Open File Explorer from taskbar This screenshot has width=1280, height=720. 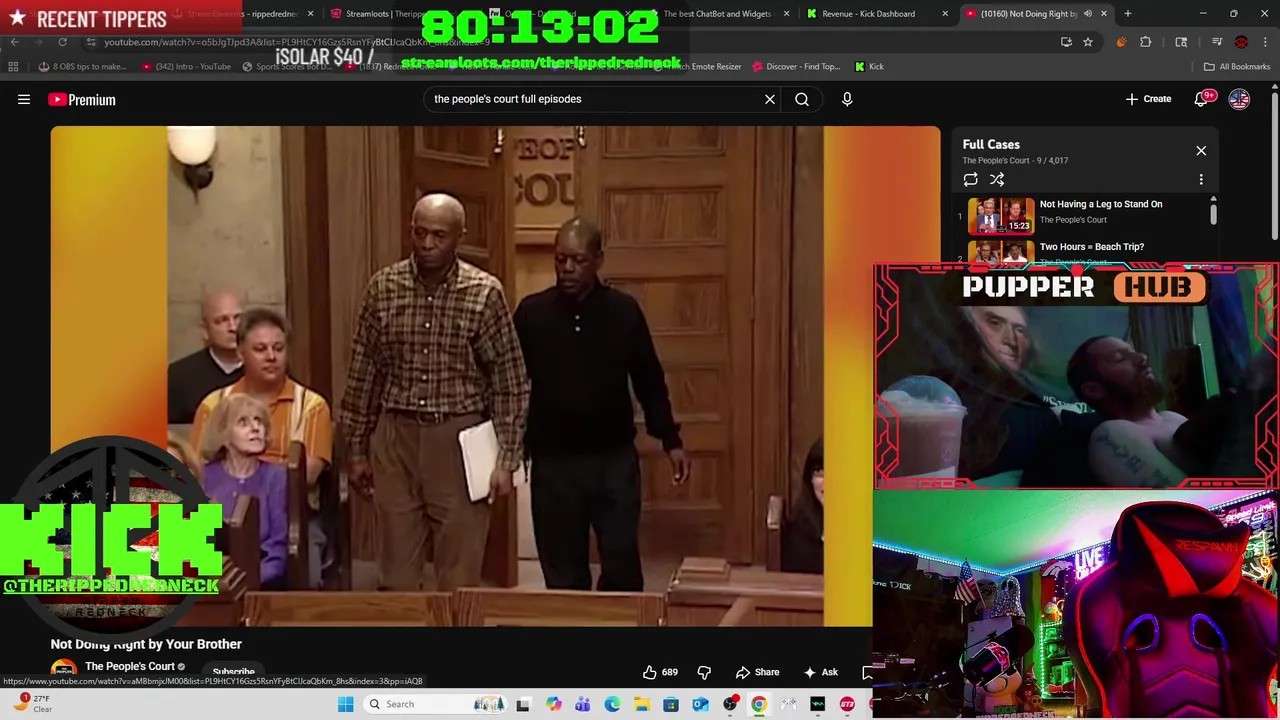pos(641,705)
